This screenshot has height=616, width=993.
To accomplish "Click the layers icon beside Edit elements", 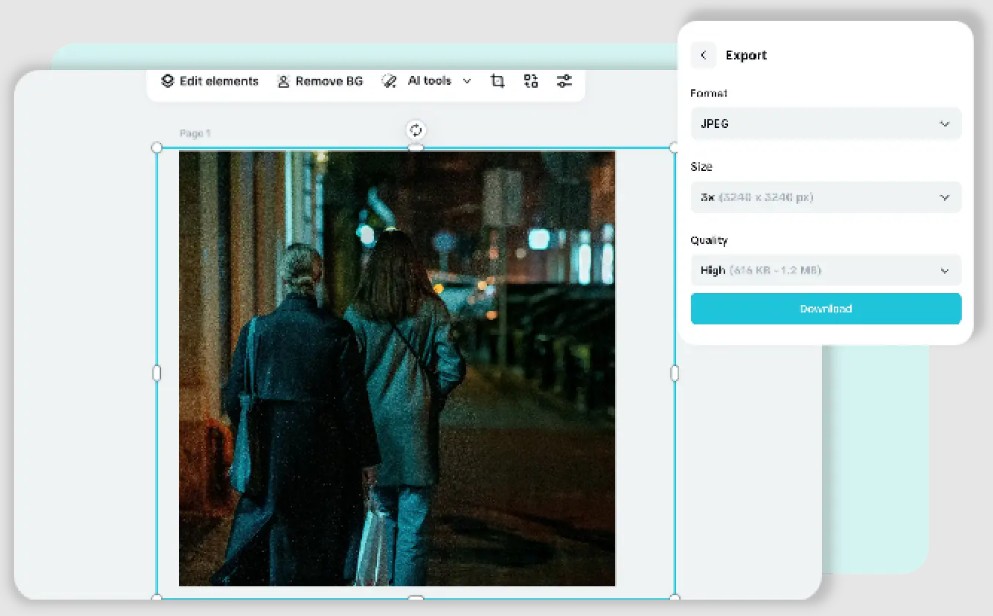I will point(168,81).
